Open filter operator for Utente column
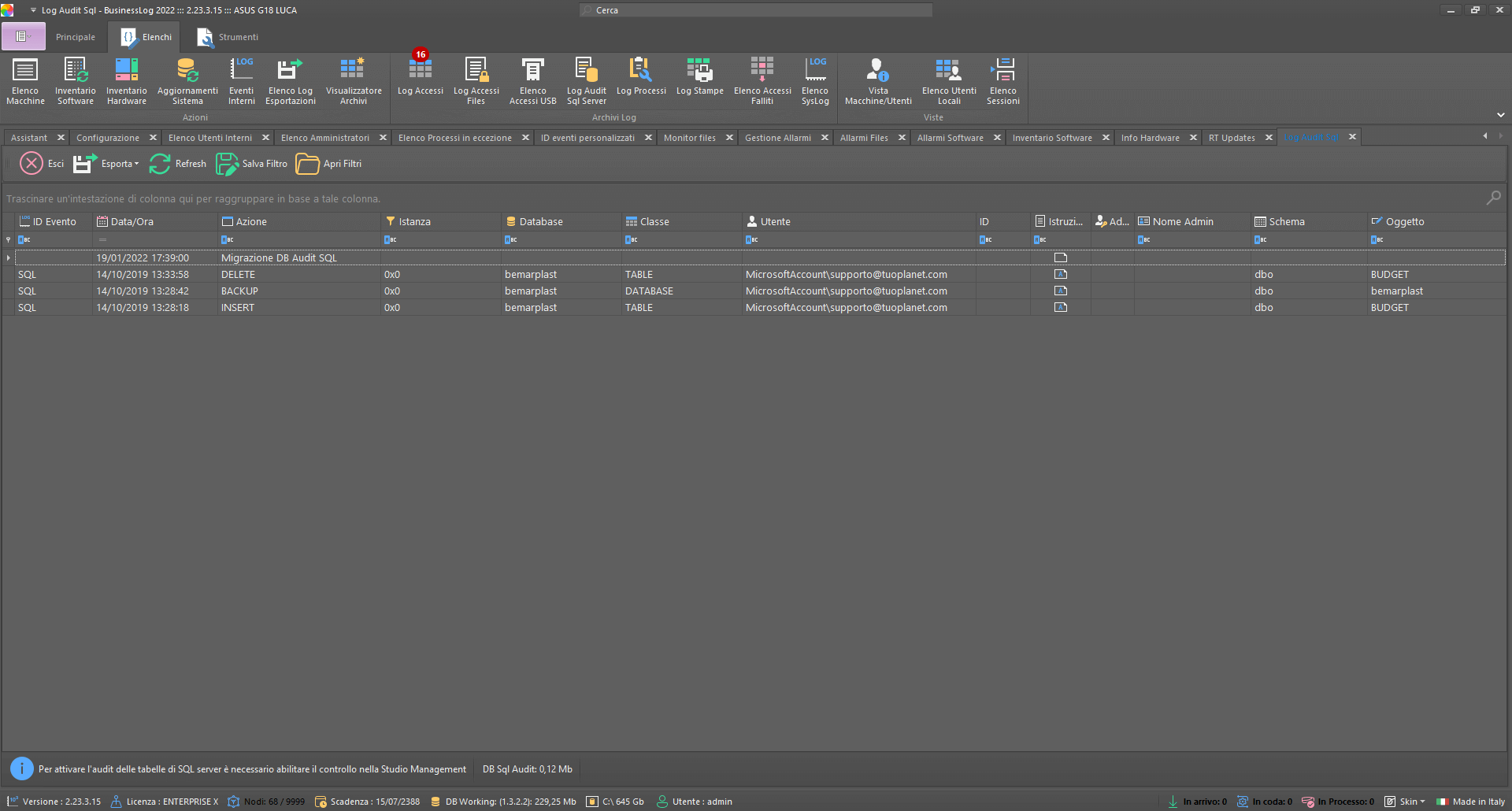 coord(752,240)
